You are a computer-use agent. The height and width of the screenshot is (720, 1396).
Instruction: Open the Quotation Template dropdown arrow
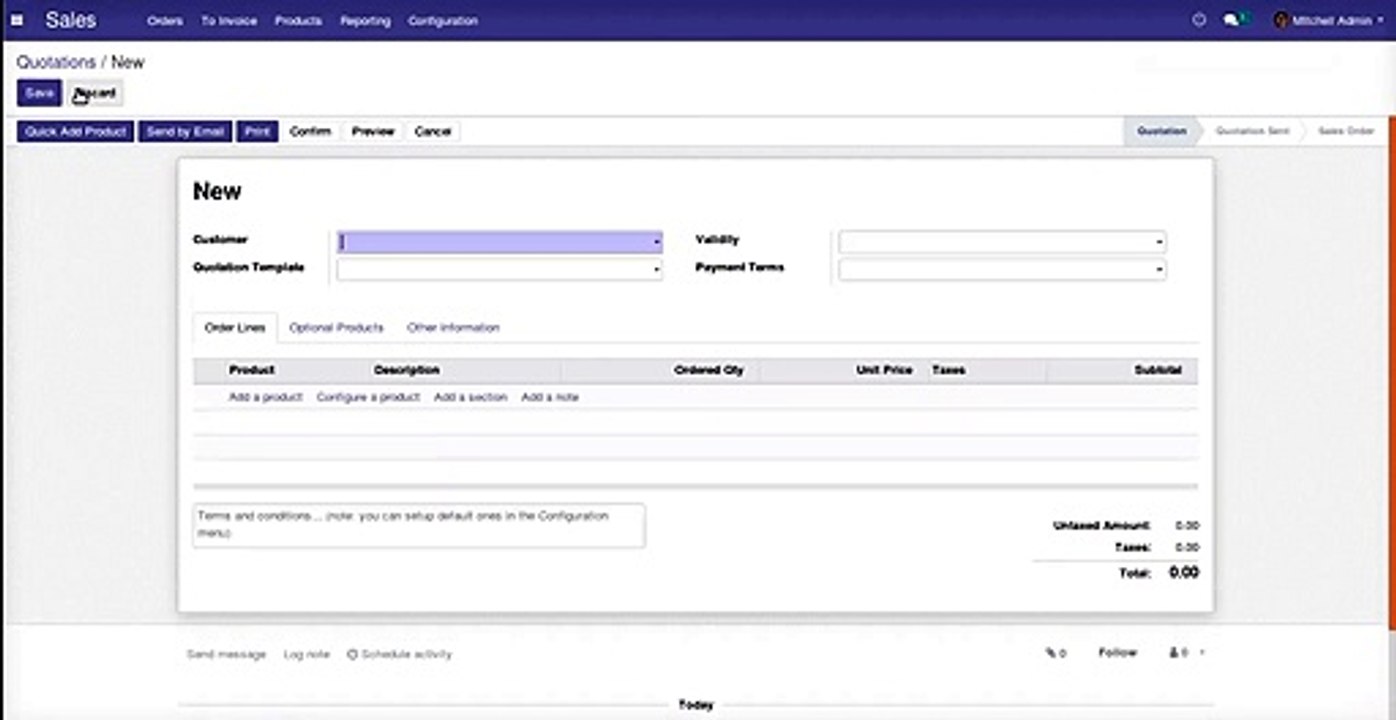tap(656, 270)
